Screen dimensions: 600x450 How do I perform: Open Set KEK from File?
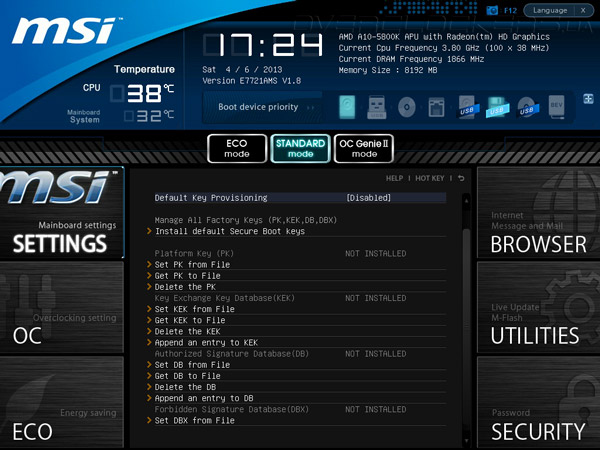pos(194,309)
